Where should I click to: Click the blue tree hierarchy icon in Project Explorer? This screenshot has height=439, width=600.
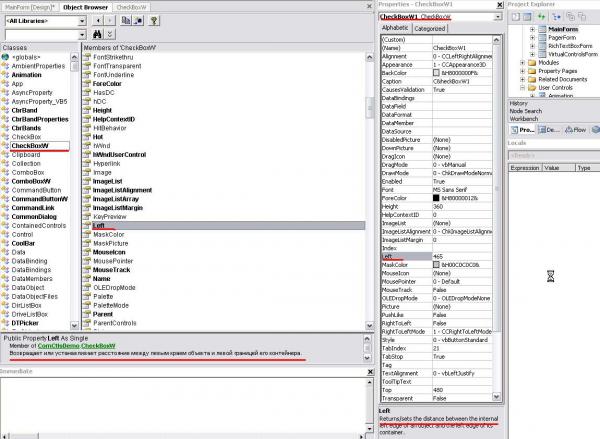tap(556, 16)
